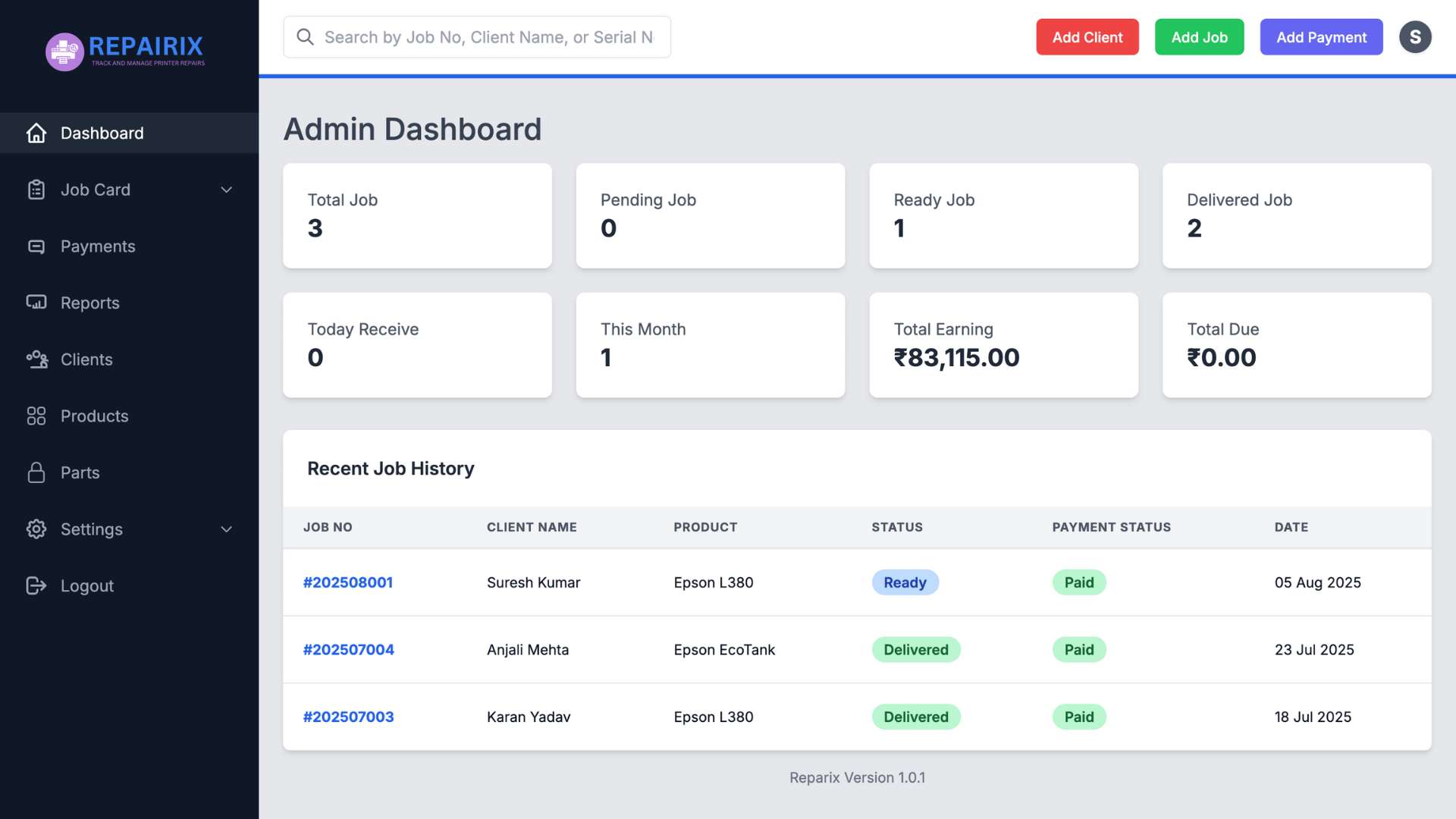Click the Settings gear icon
The image size is (1456, 819).
pos(37,529)
